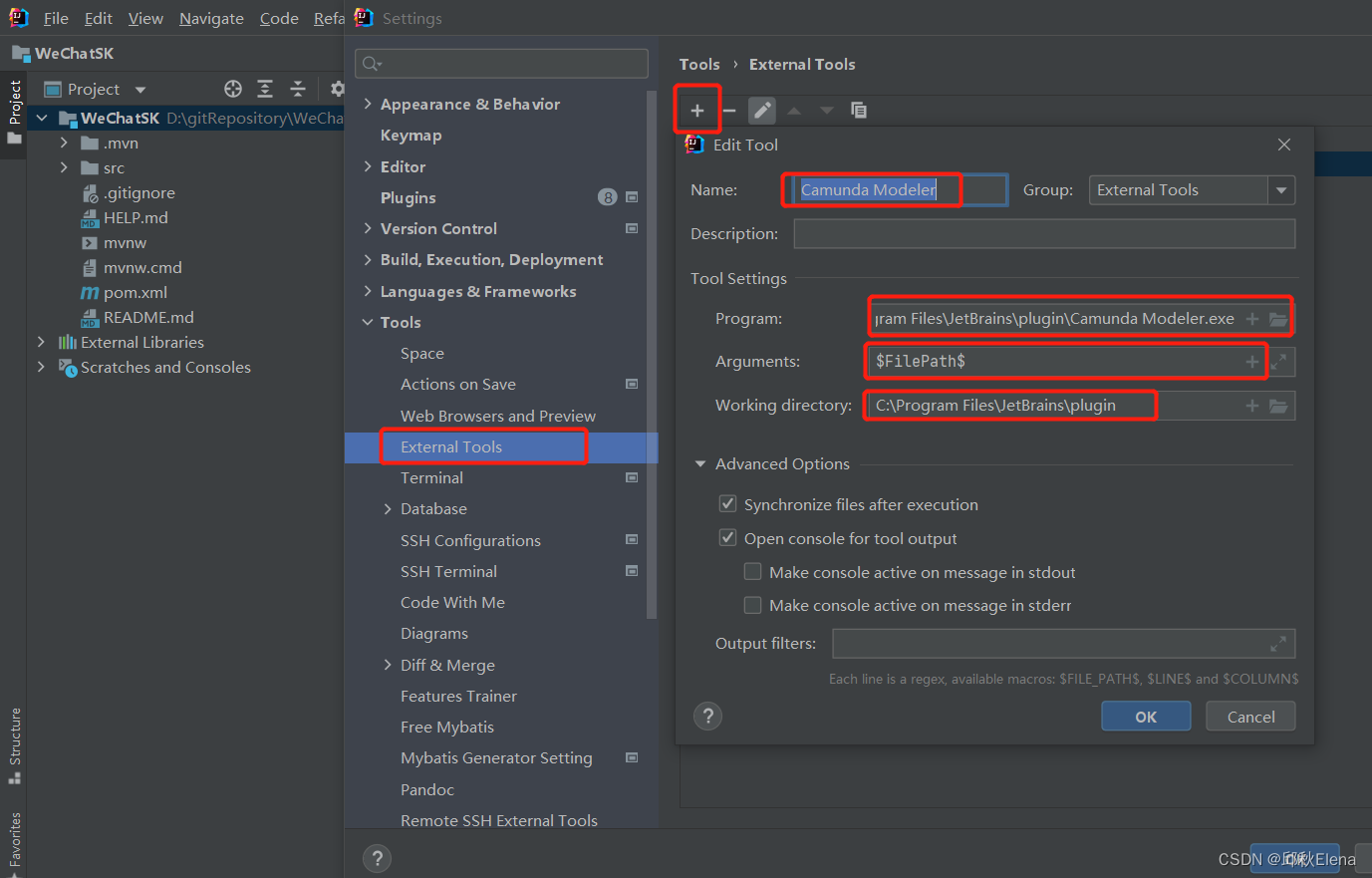Open the Navigate menu
This screenshot has height=878, width=1372.
click(x=211, y=18)
